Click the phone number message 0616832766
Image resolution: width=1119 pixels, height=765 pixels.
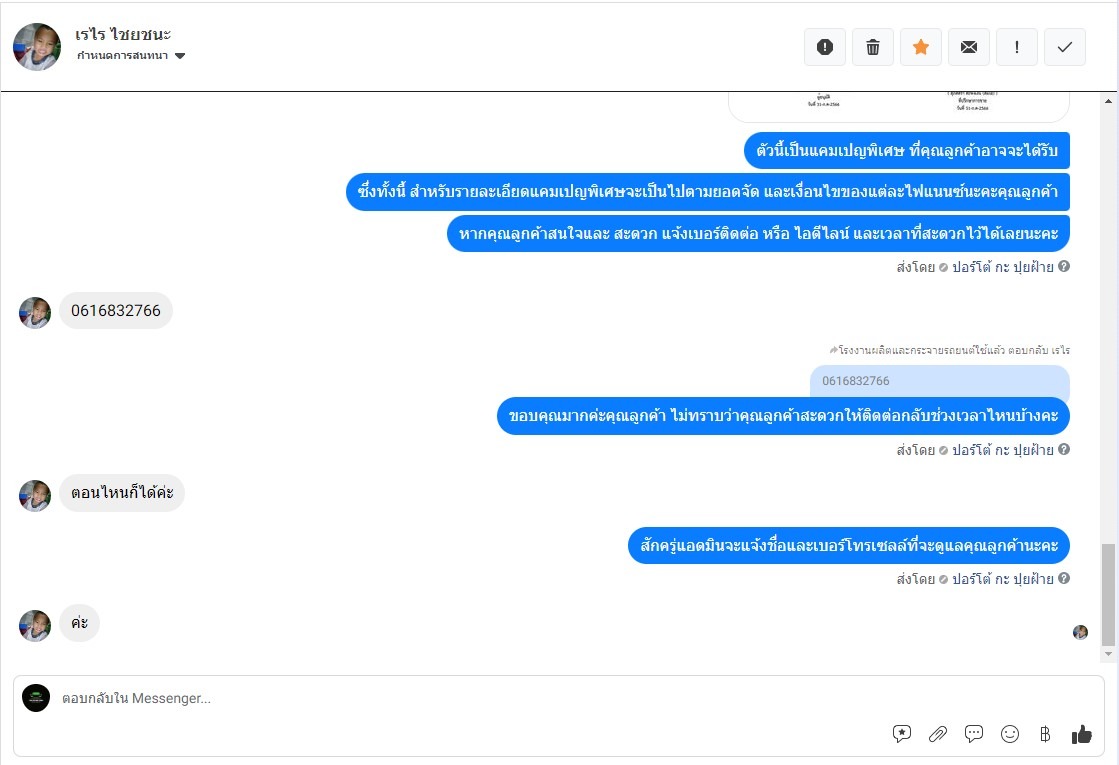tap(116, 311)
